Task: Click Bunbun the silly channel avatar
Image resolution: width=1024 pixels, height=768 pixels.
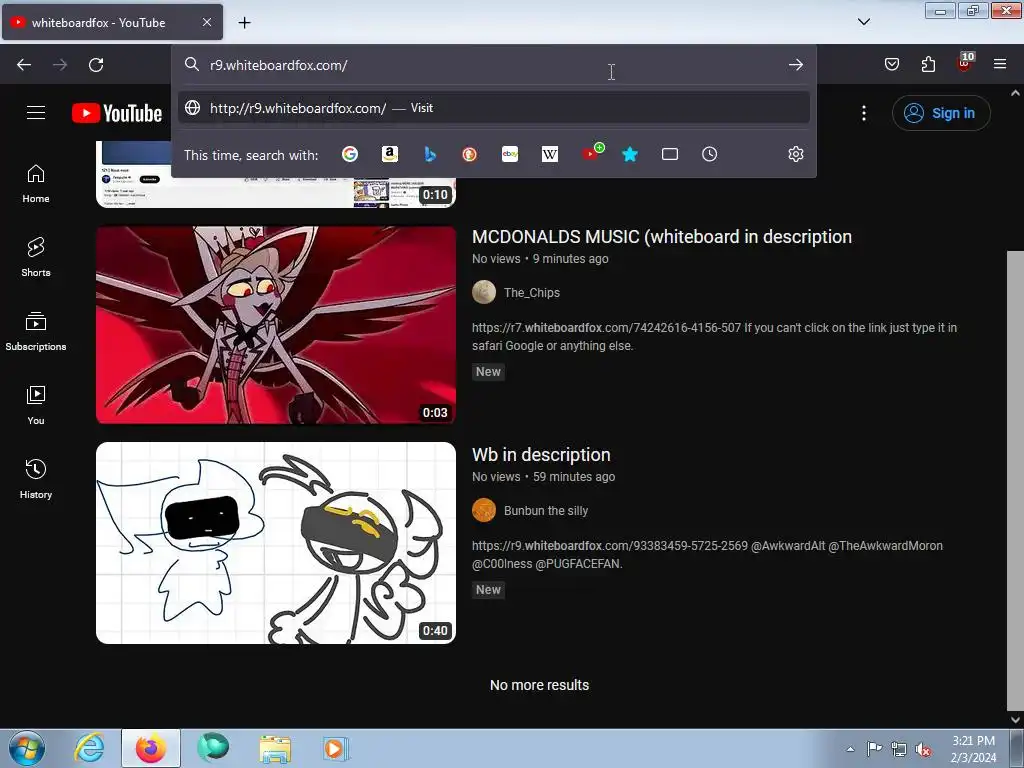Action: point(484,510)
